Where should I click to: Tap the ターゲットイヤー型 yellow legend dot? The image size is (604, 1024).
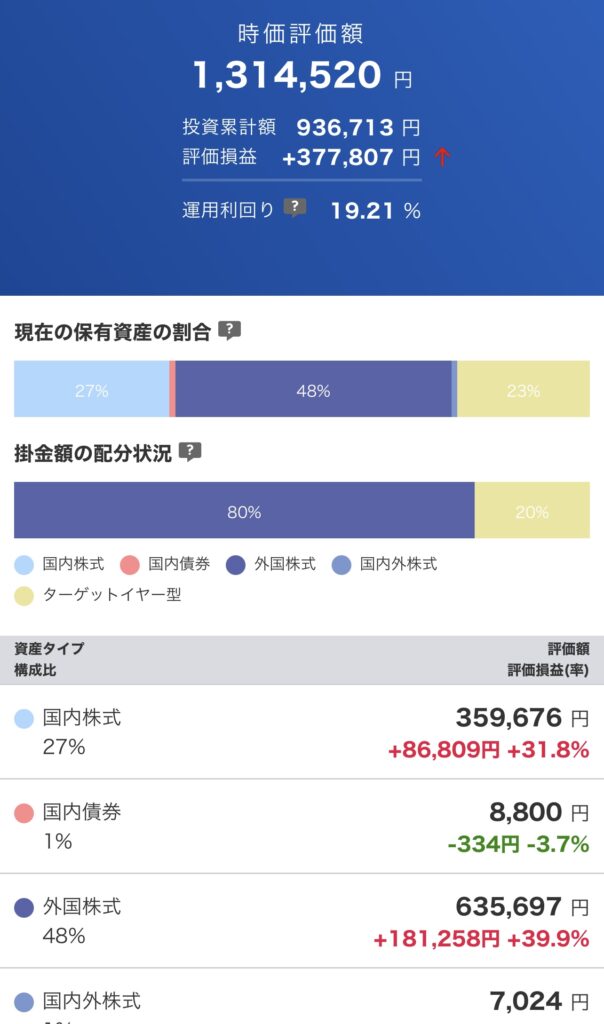click(x=25, y=596)
